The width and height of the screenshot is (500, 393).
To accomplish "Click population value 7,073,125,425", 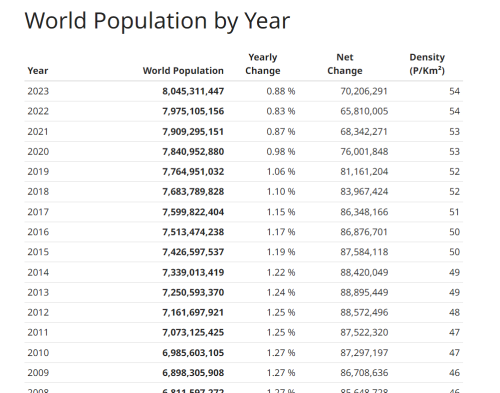I will pyautogui.click(x=193, y=333).
